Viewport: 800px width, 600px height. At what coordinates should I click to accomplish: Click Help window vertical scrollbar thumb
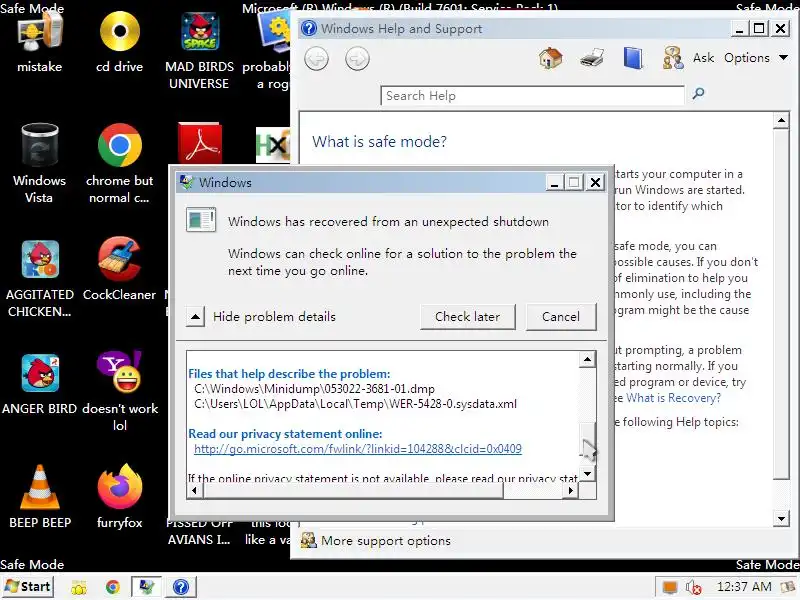tap(781, 305)
